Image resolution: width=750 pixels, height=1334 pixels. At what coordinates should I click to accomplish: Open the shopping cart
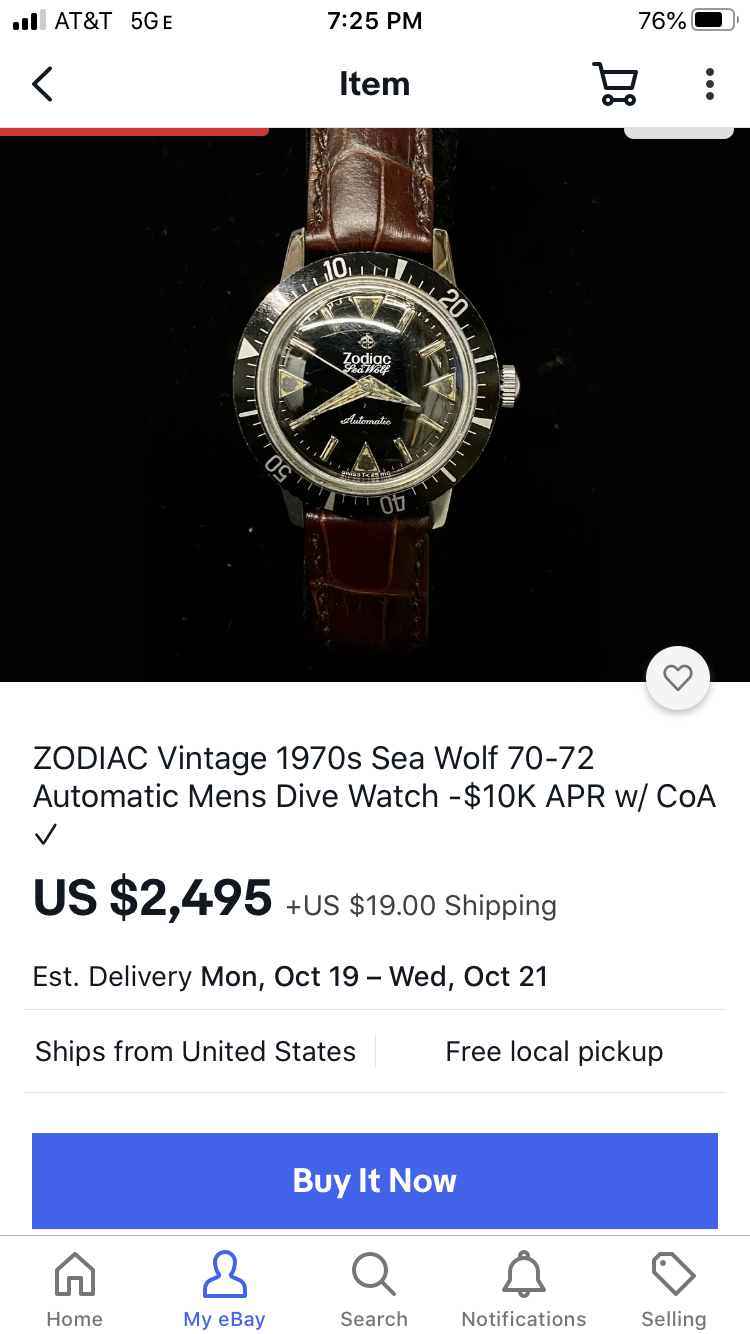[615, 84]
